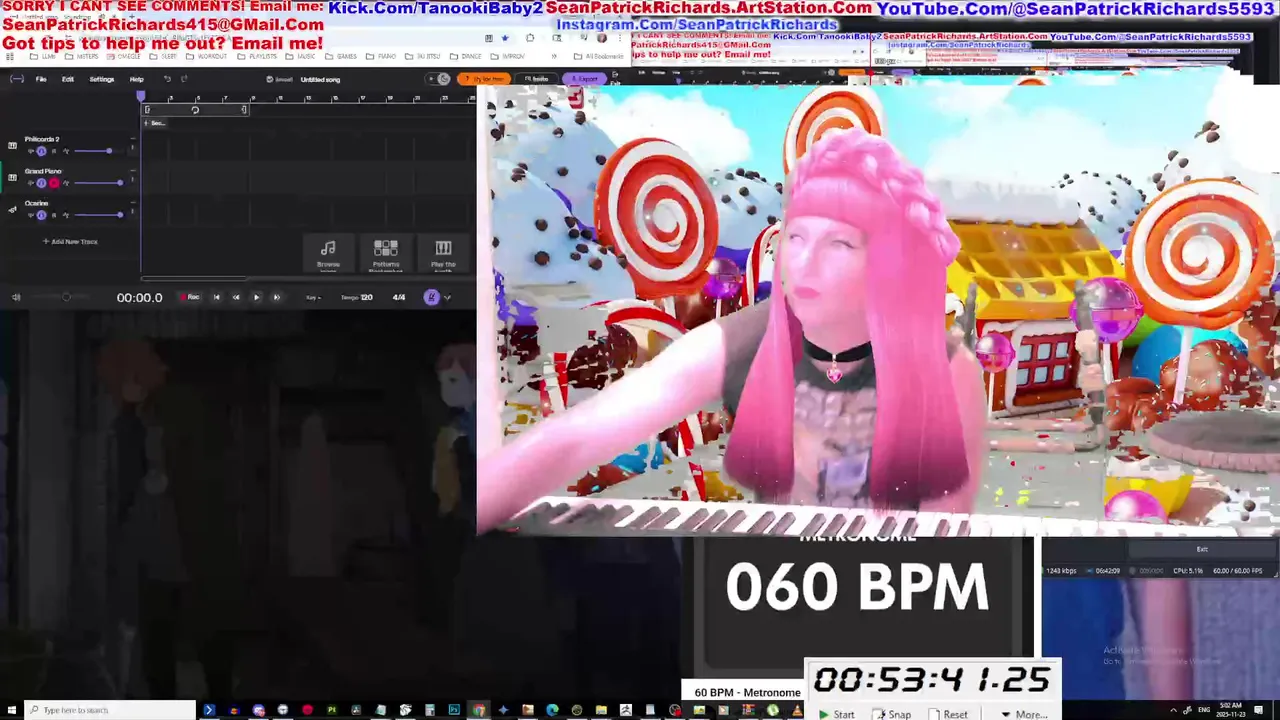The width and height of the screenshot is (1280, 720).
Task: Click the loop cycle icon in timeline
Action: (195, 110)
